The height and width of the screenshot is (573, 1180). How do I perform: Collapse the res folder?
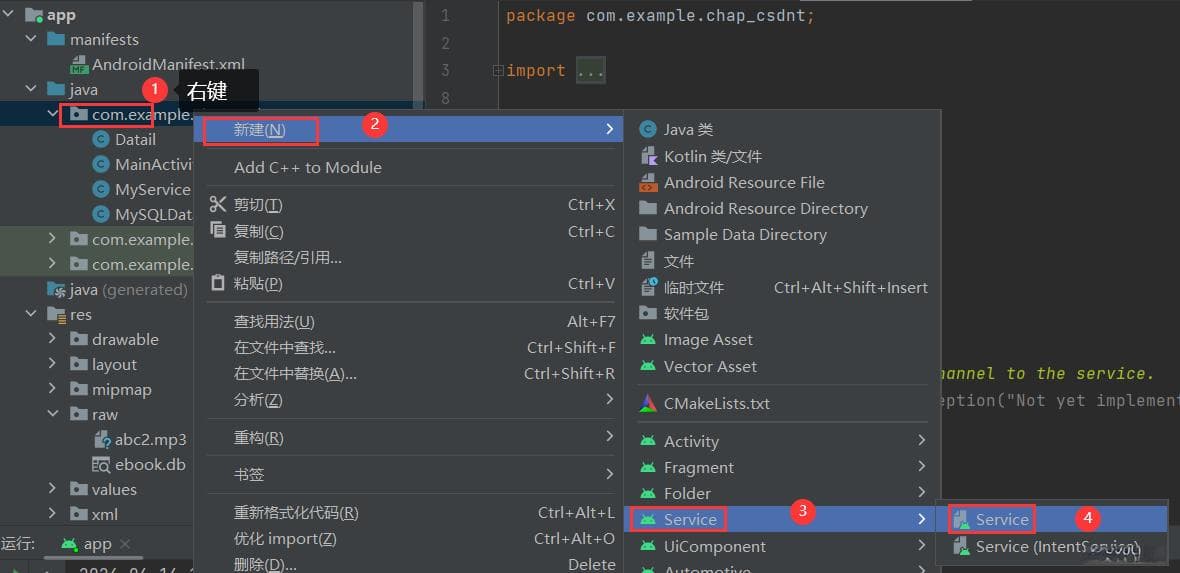(x=31, y=314)
